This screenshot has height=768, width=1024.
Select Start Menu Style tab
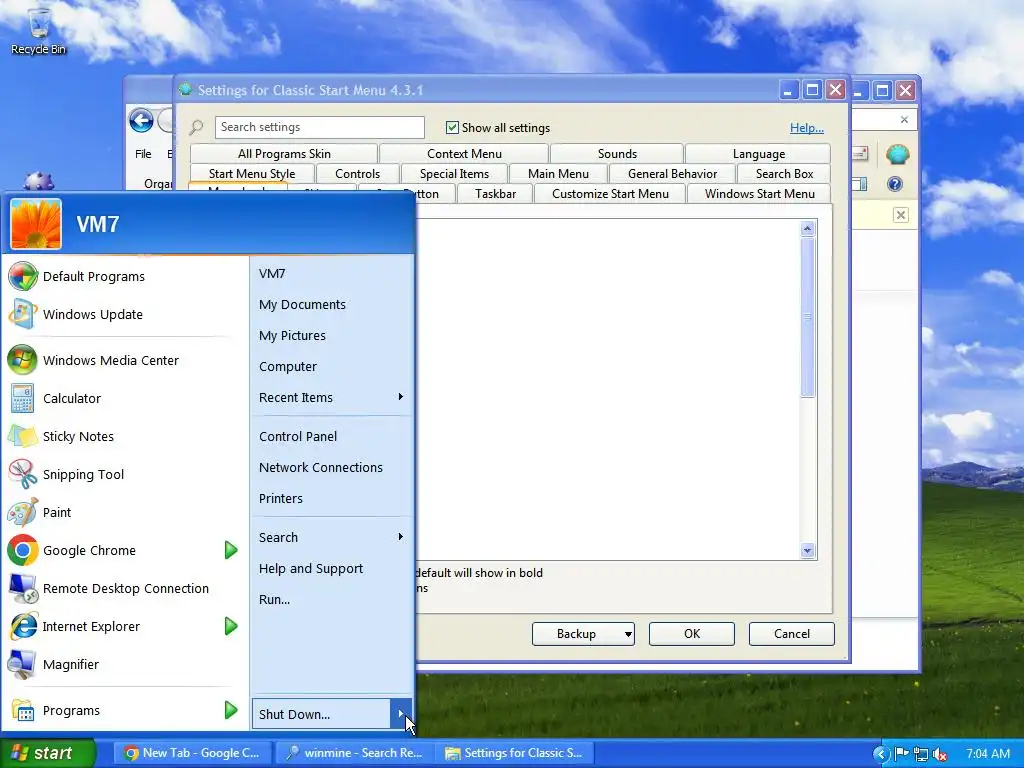point(252,174)
